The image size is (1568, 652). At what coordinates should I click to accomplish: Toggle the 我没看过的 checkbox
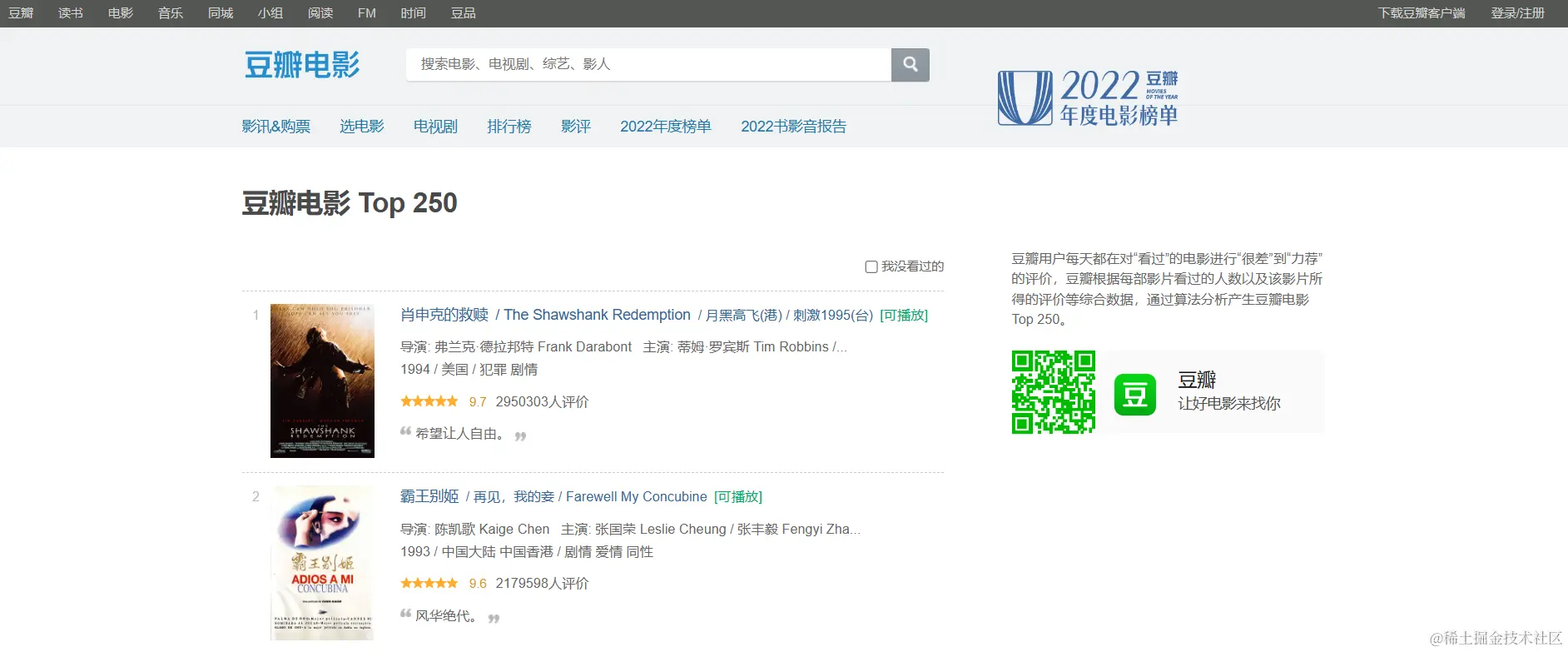click(x=871, y=266)
